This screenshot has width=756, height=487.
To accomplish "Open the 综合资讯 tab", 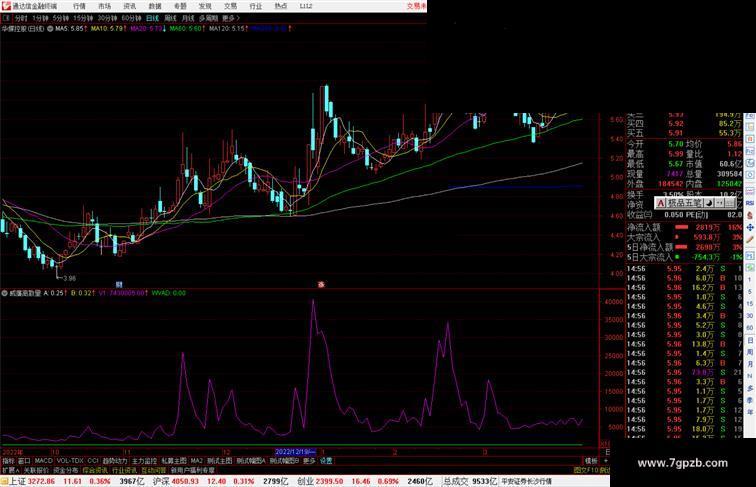I will 95,470.
